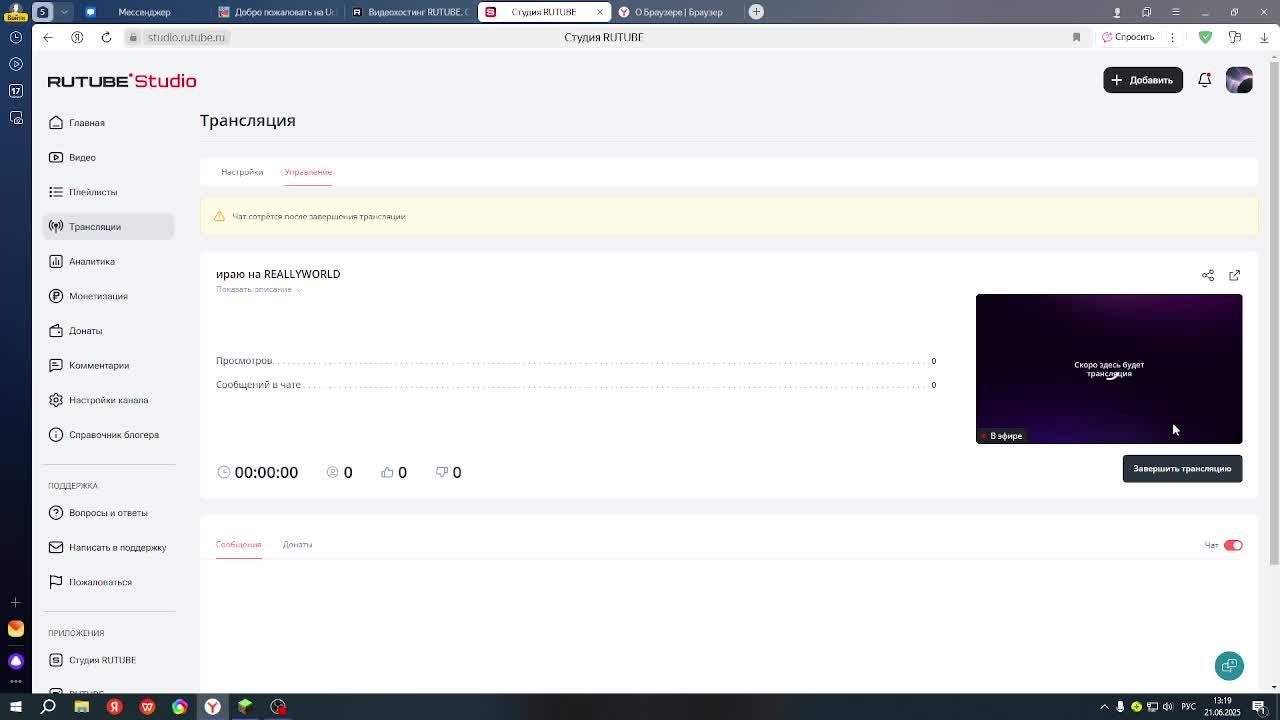This screenshot has height=720, width=1280.
Task: Bookmark the page with bookmark icon
Action: 1076,37
